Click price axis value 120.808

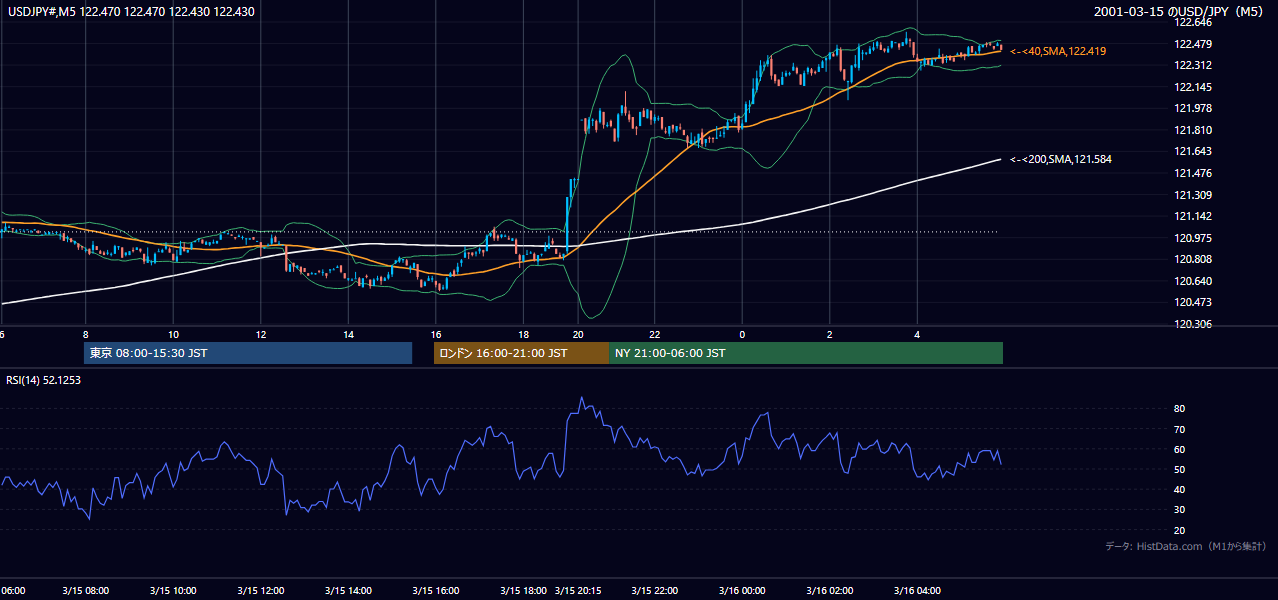click(x=1194, y=259)
